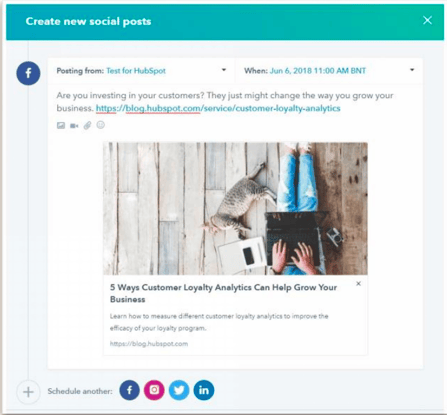Attach a file using the paperclip icon

point(87,125)
